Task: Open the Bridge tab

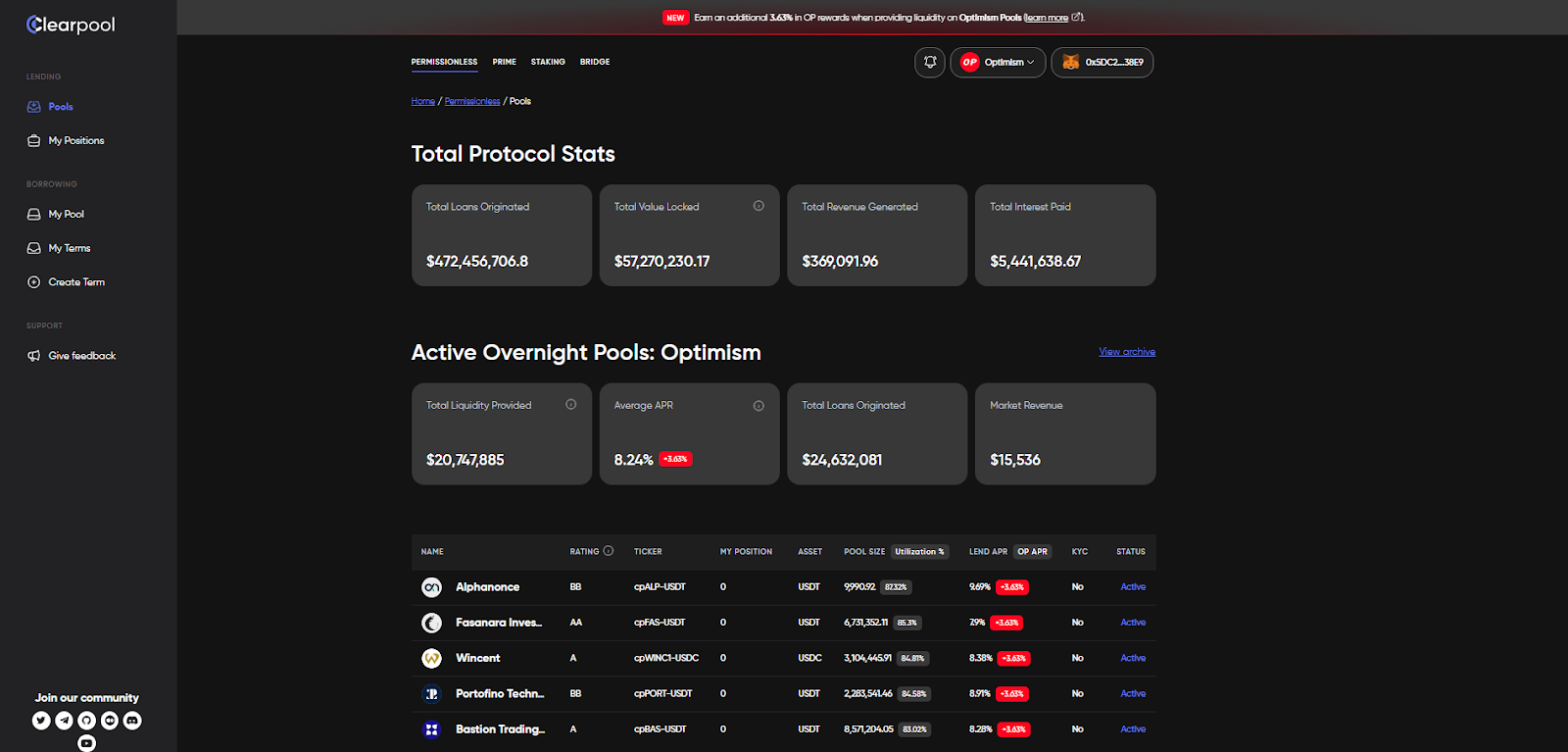Action: (595, 62)
